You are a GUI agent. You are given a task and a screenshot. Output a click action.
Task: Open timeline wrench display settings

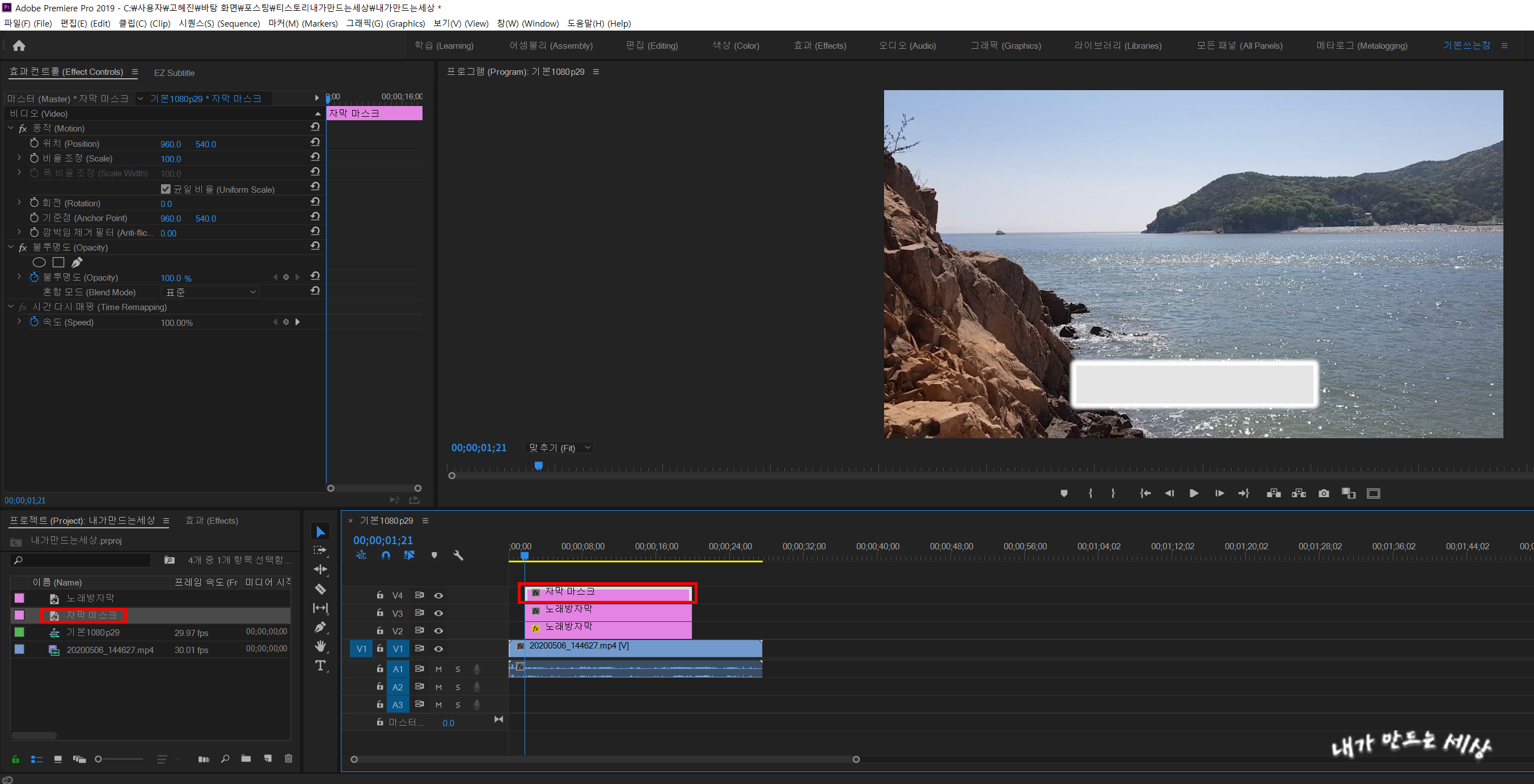(458, 555)
